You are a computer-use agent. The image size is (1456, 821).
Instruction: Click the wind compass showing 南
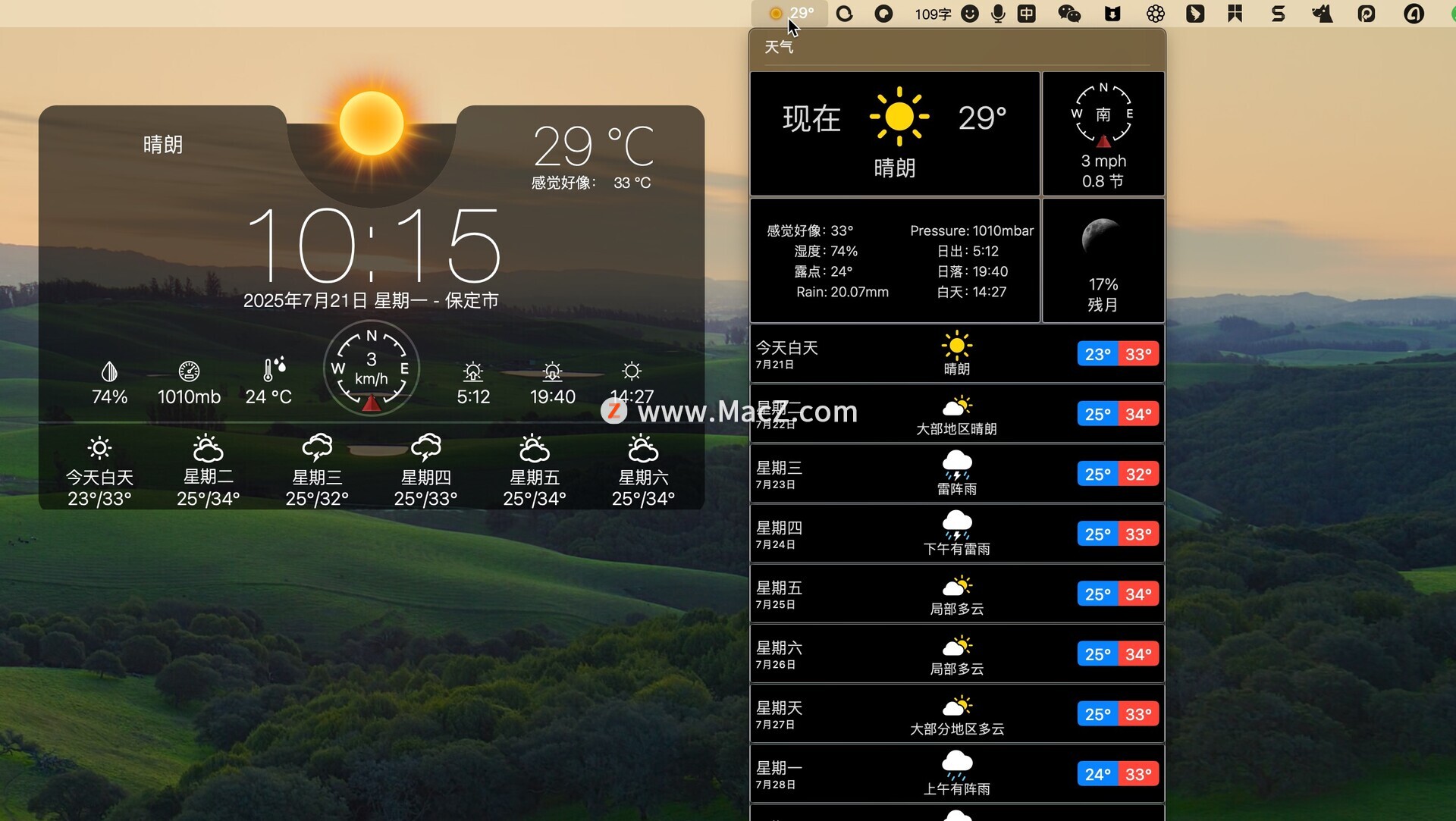tap(1103, 115)
